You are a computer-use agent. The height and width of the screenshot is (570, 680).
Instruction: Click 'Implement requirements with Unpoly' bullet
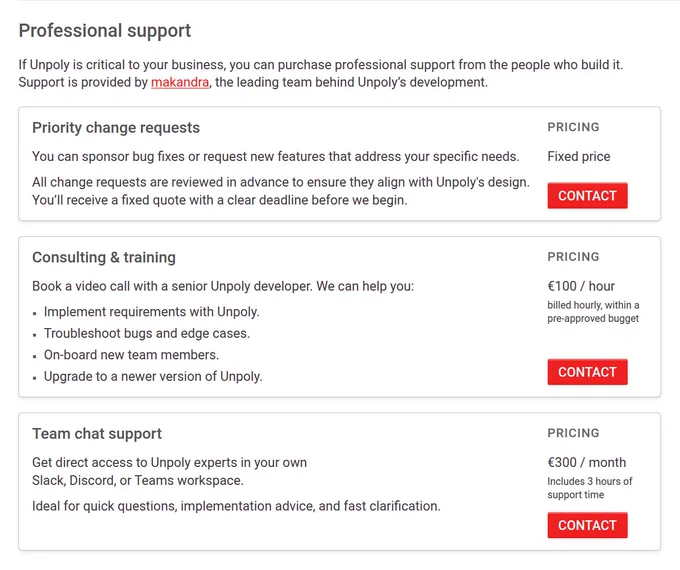151,312
